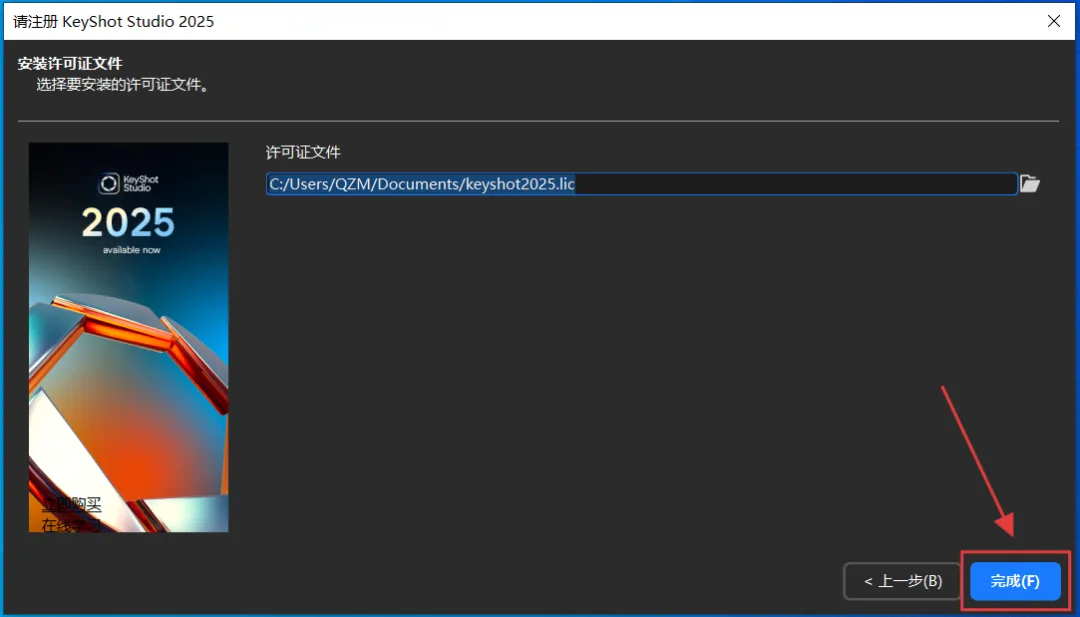The width and height of the screenshot is (1080, 617).
Task: Open the license file browse folder icon
Action: click(1029, 183)
